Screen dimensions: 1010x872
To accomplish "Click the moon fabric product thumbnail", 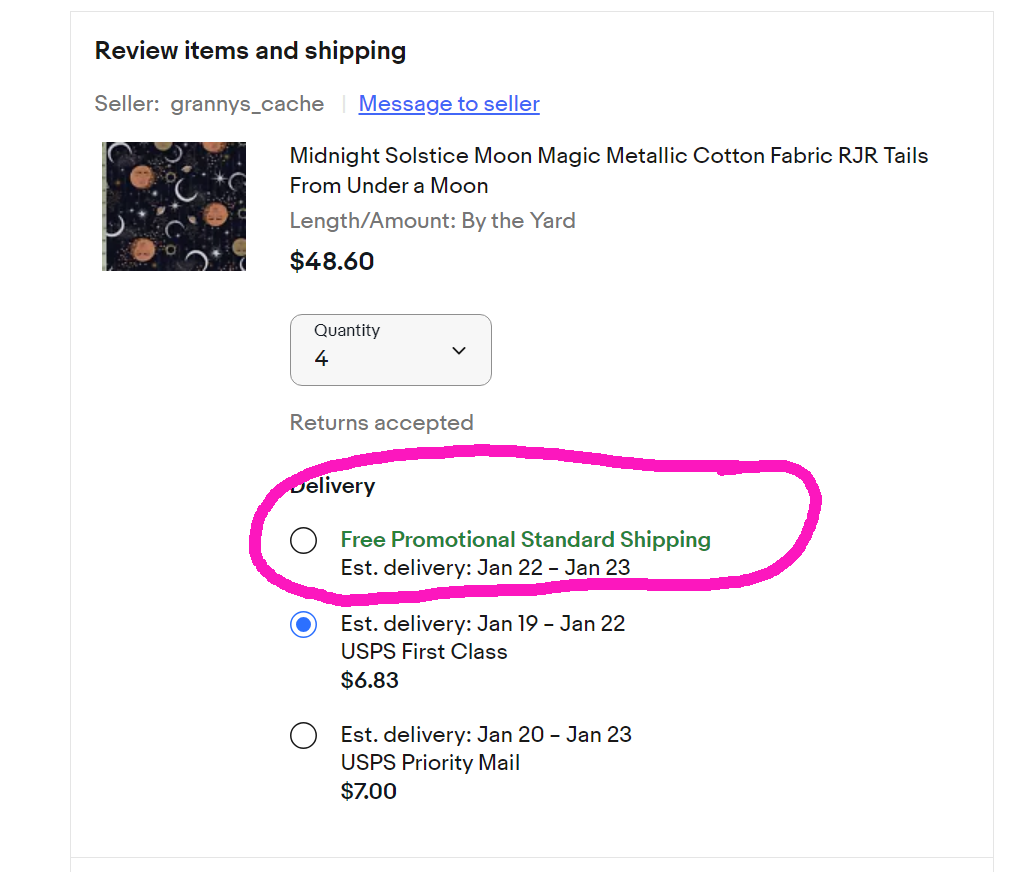I will pyautogui.click(x=174, y=206).
